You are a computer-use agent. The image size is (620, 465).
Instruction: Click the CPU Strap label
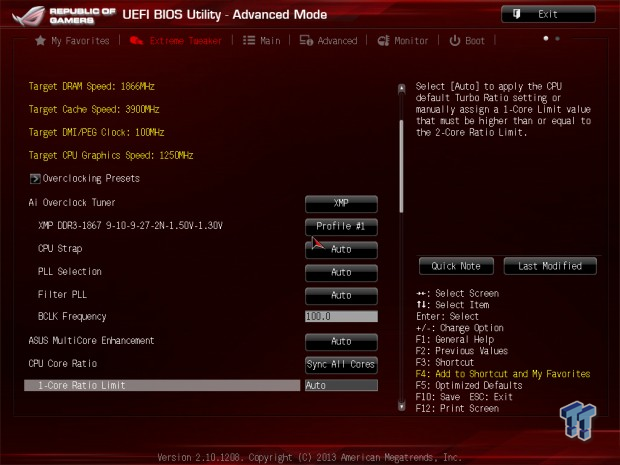(x=60, y=248)
